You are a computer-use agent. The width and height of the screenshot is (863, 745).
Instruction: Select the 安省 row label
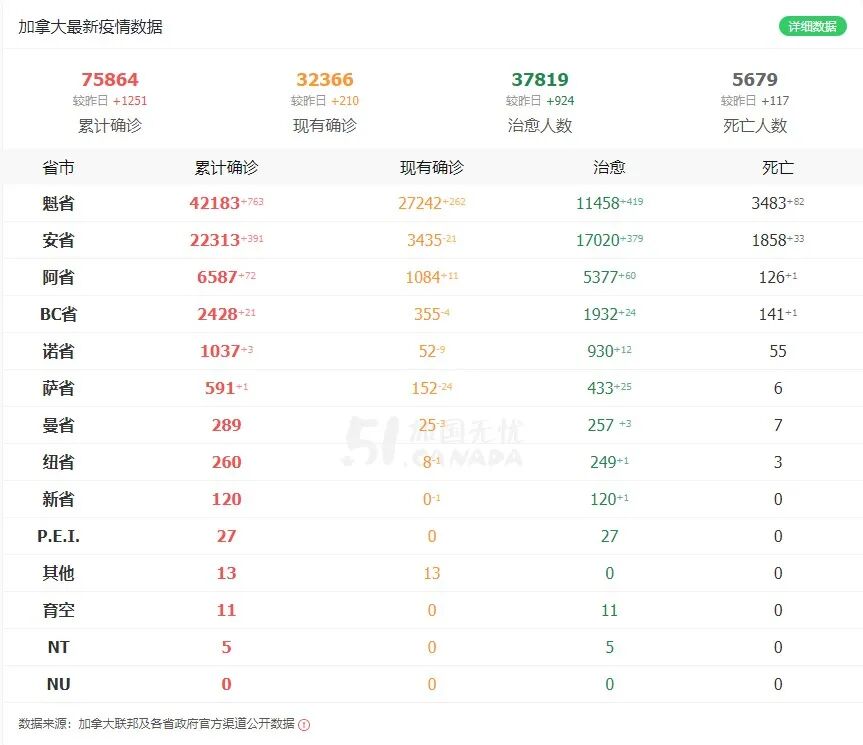[58, 240]
